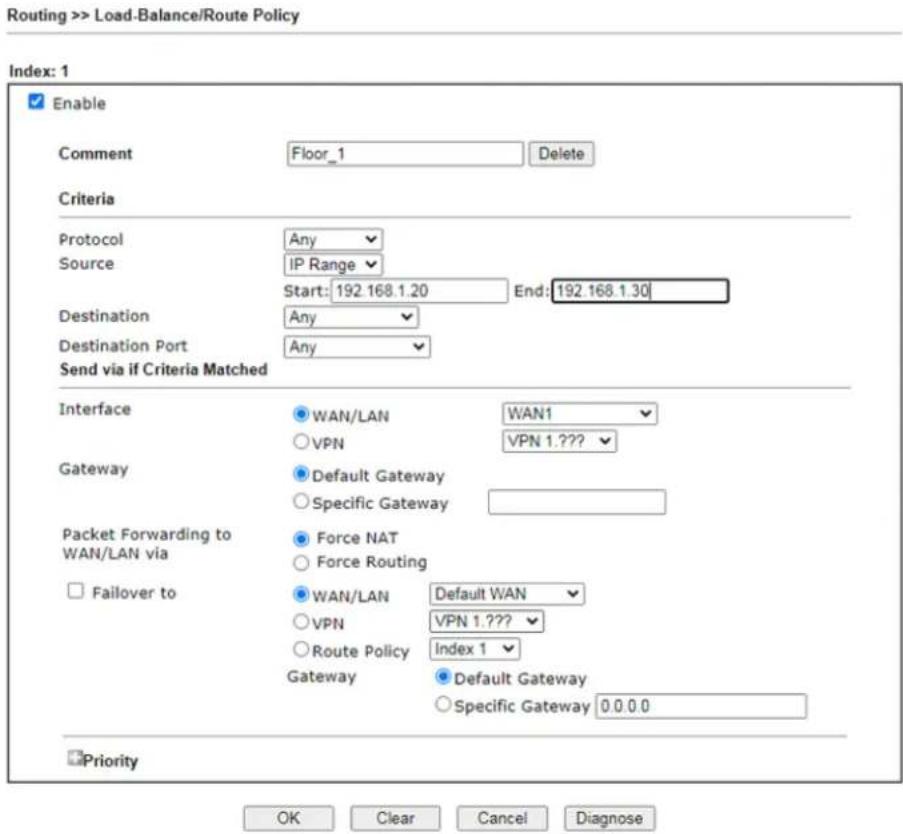
Task: Select Specific Gateway under Interface Gateway
Action: click(x=301, y=501)
